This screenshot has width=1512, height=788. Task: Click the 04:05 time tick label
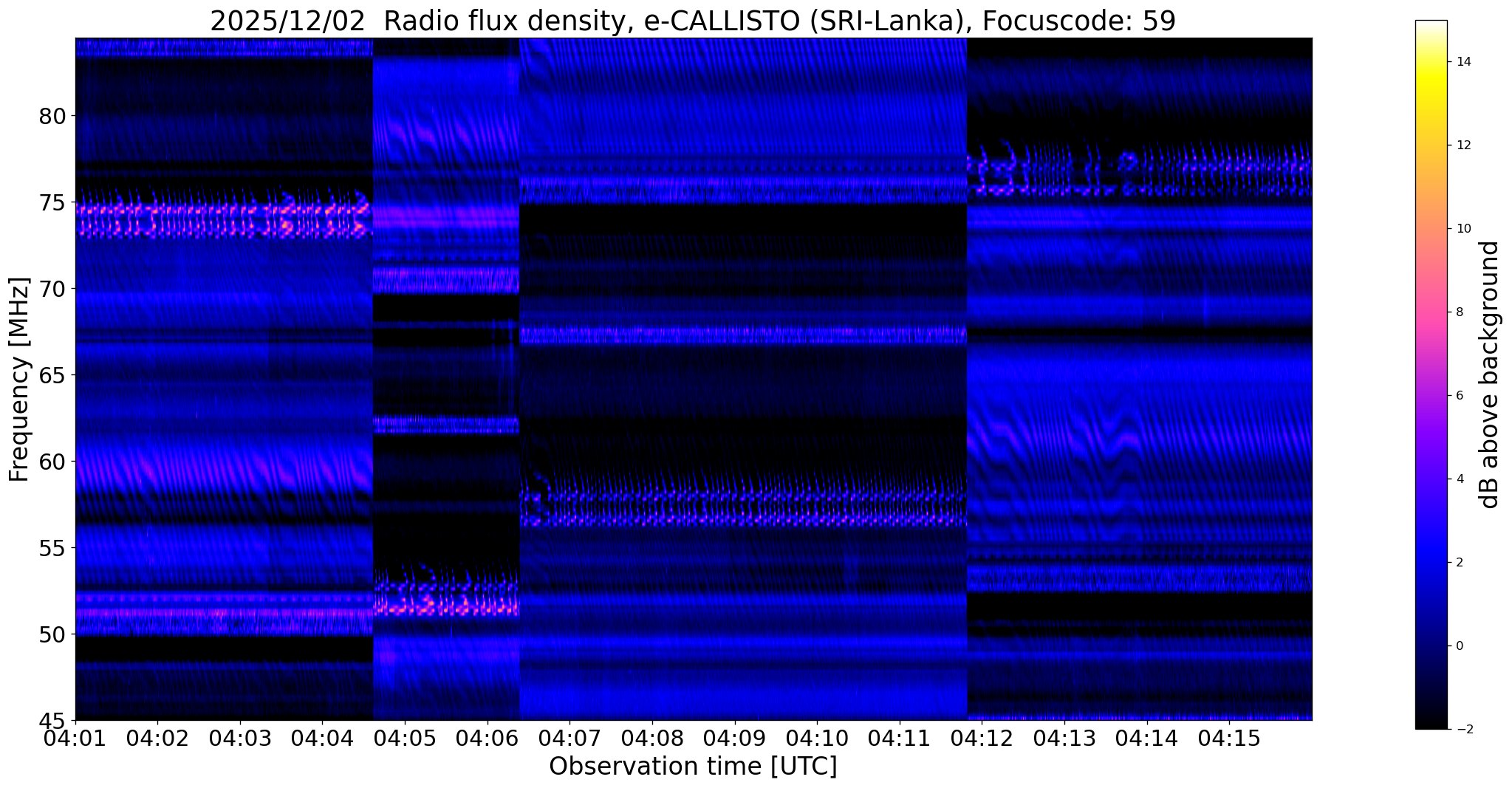click(x=405, y=738)
